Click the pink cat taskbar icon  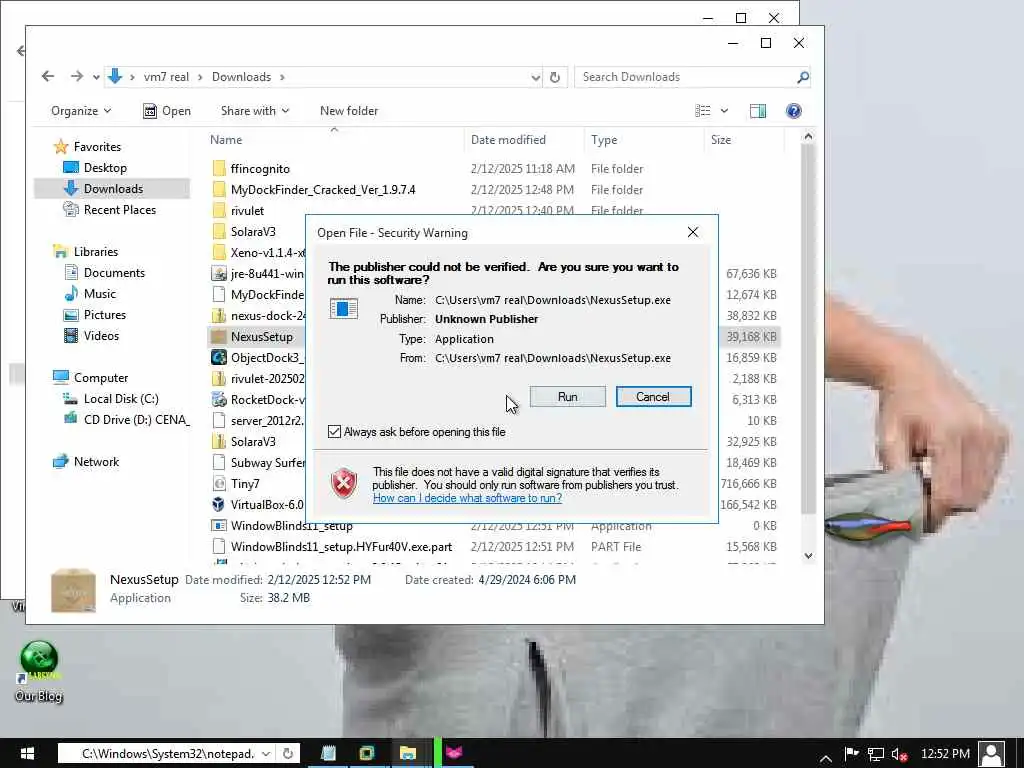click(x=453, y=753)
